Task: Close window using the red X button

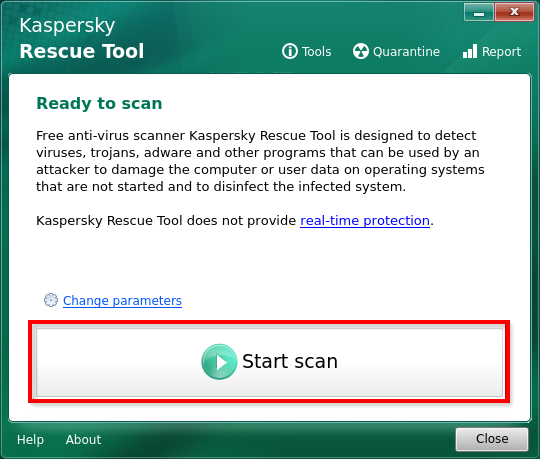Action: click(514, 12)
